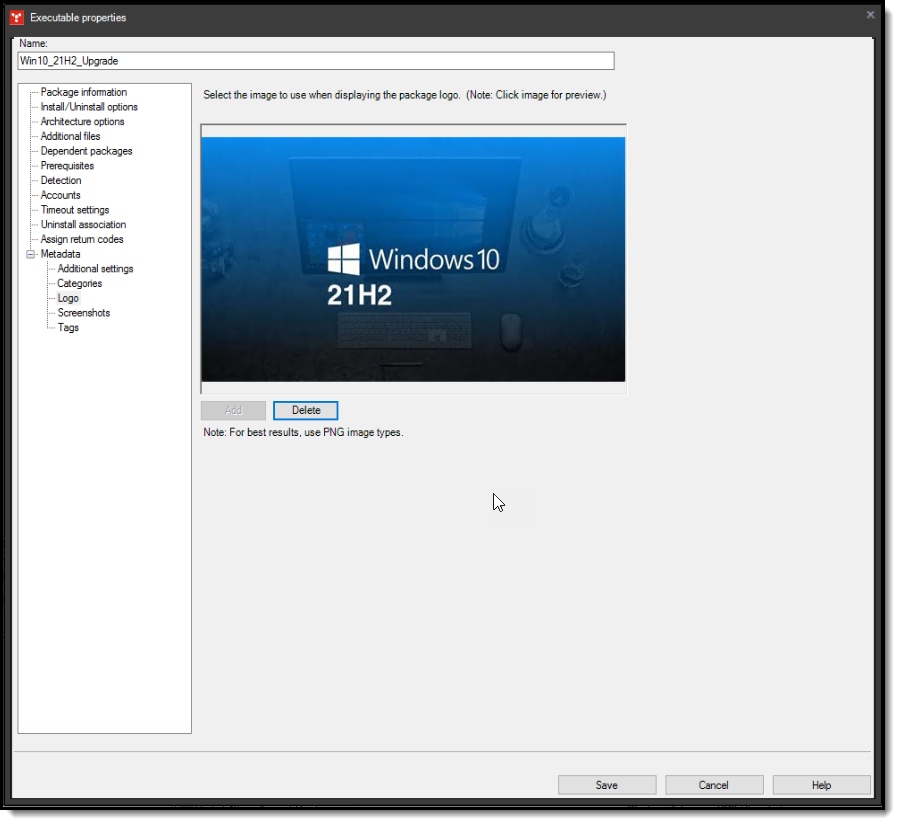This screenshot has width=900, height=825.
Task: Click the Windows 10 21H2 logo for preview
Action: 412,258
